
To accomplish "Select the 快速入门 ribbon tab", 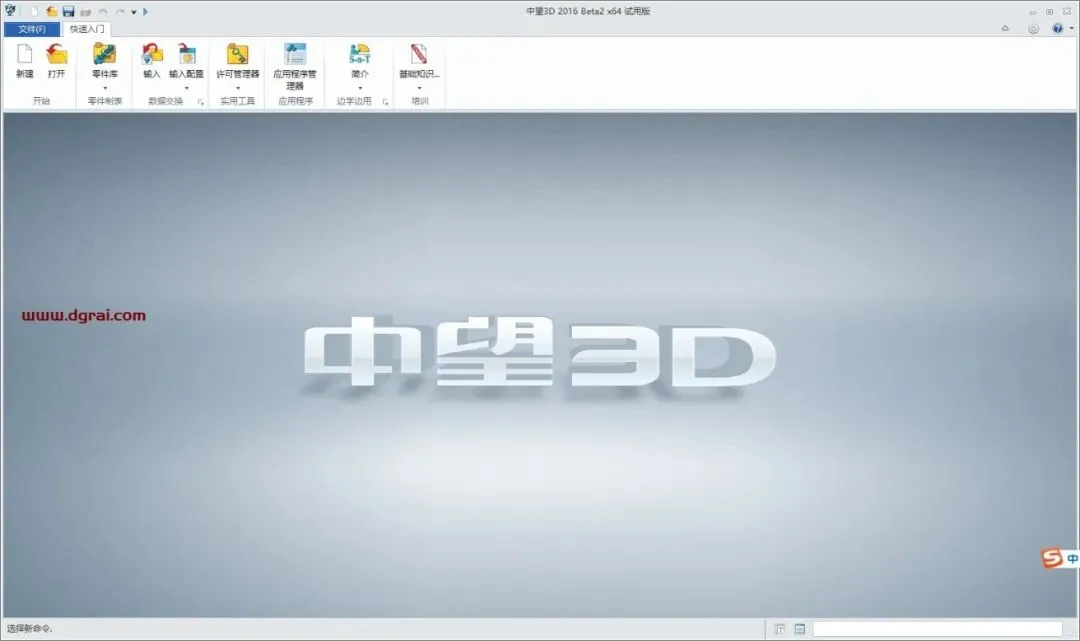I will [x=87, y=29].
